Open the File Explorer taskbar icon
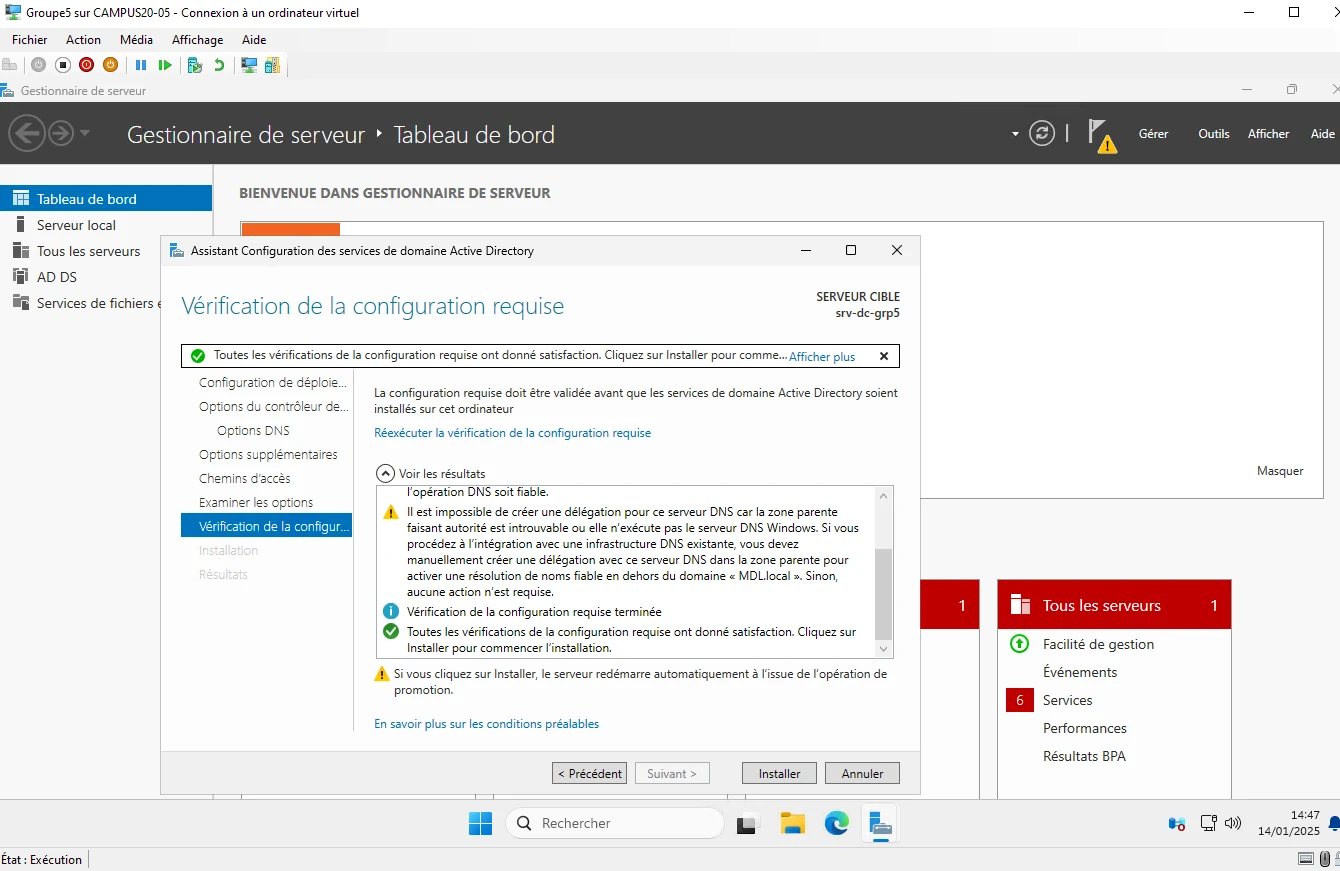1340x871 pixels. pyautogui.click(x=793, y=823)
